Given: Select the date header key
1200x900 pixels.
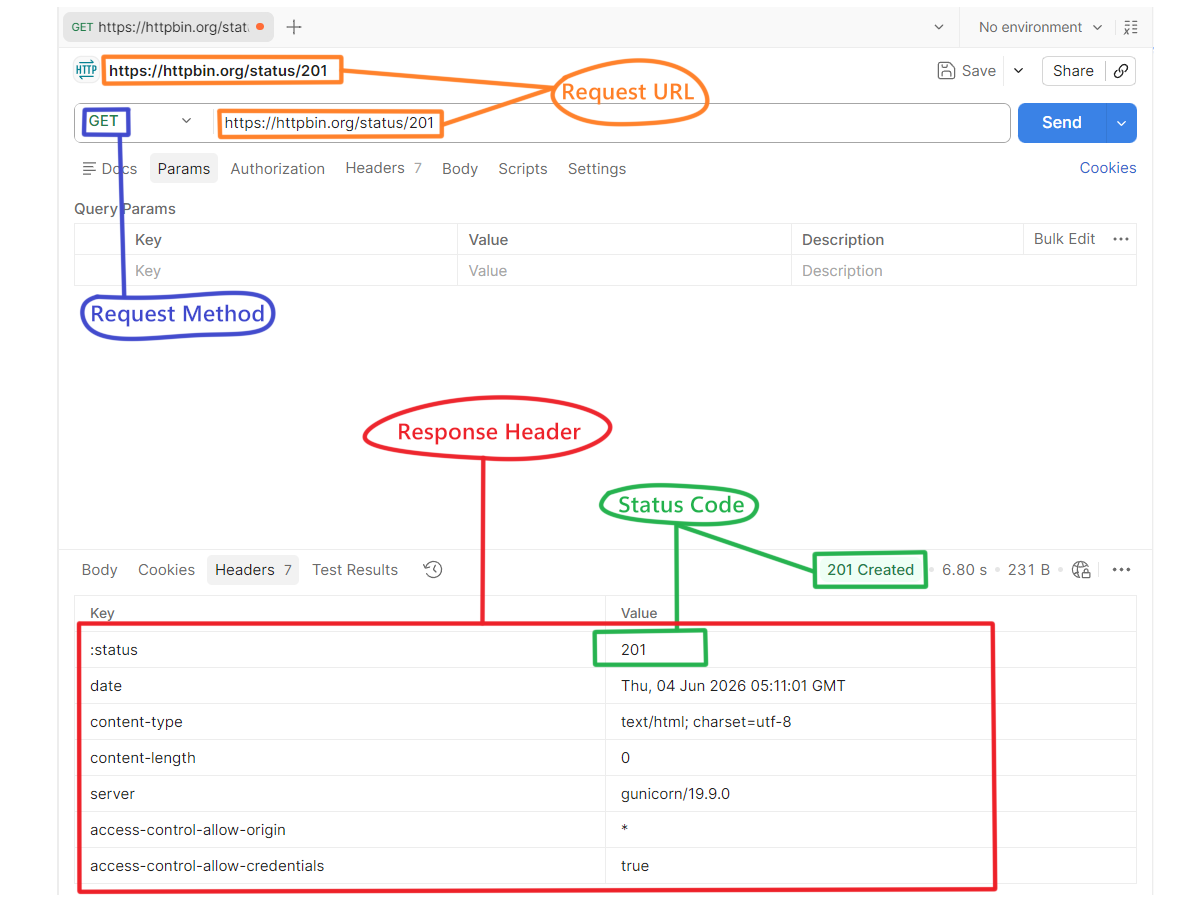Looking at the screenshot, I should click(106, 686).
